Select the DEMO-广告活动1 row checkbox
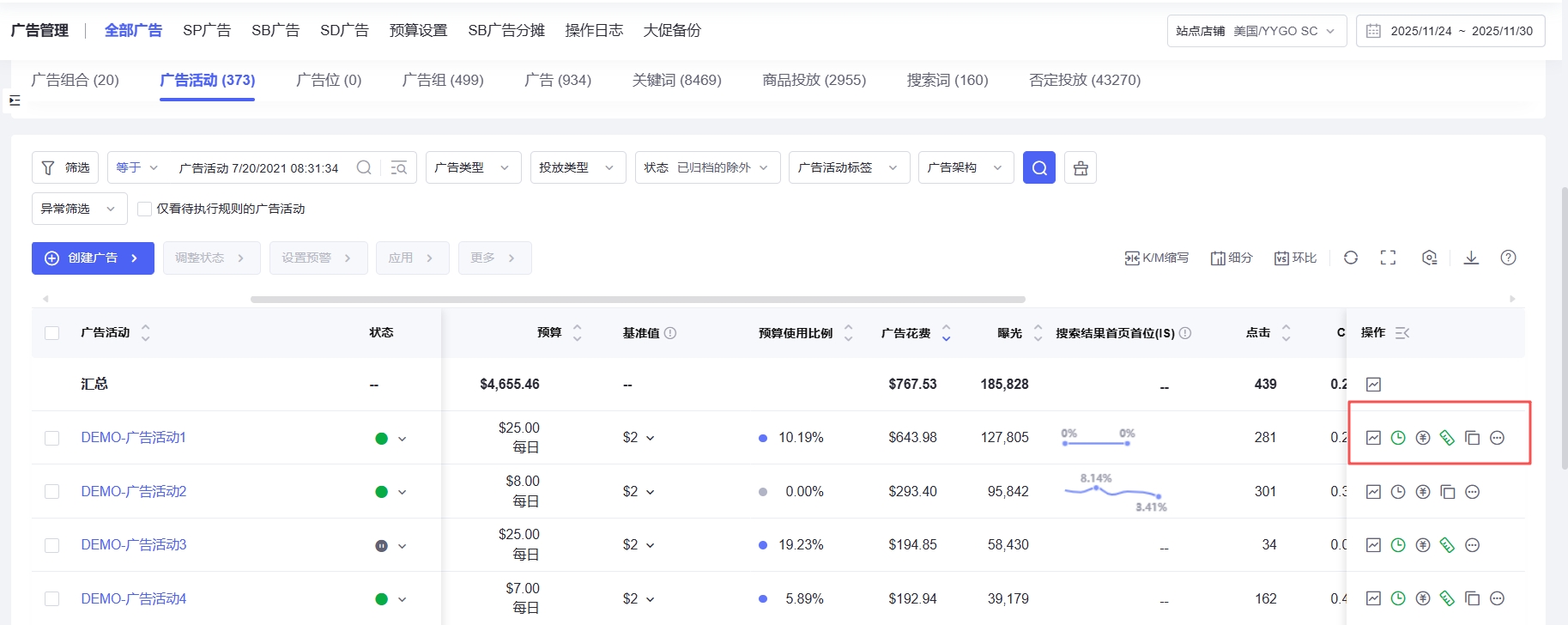 click(52, 438)
